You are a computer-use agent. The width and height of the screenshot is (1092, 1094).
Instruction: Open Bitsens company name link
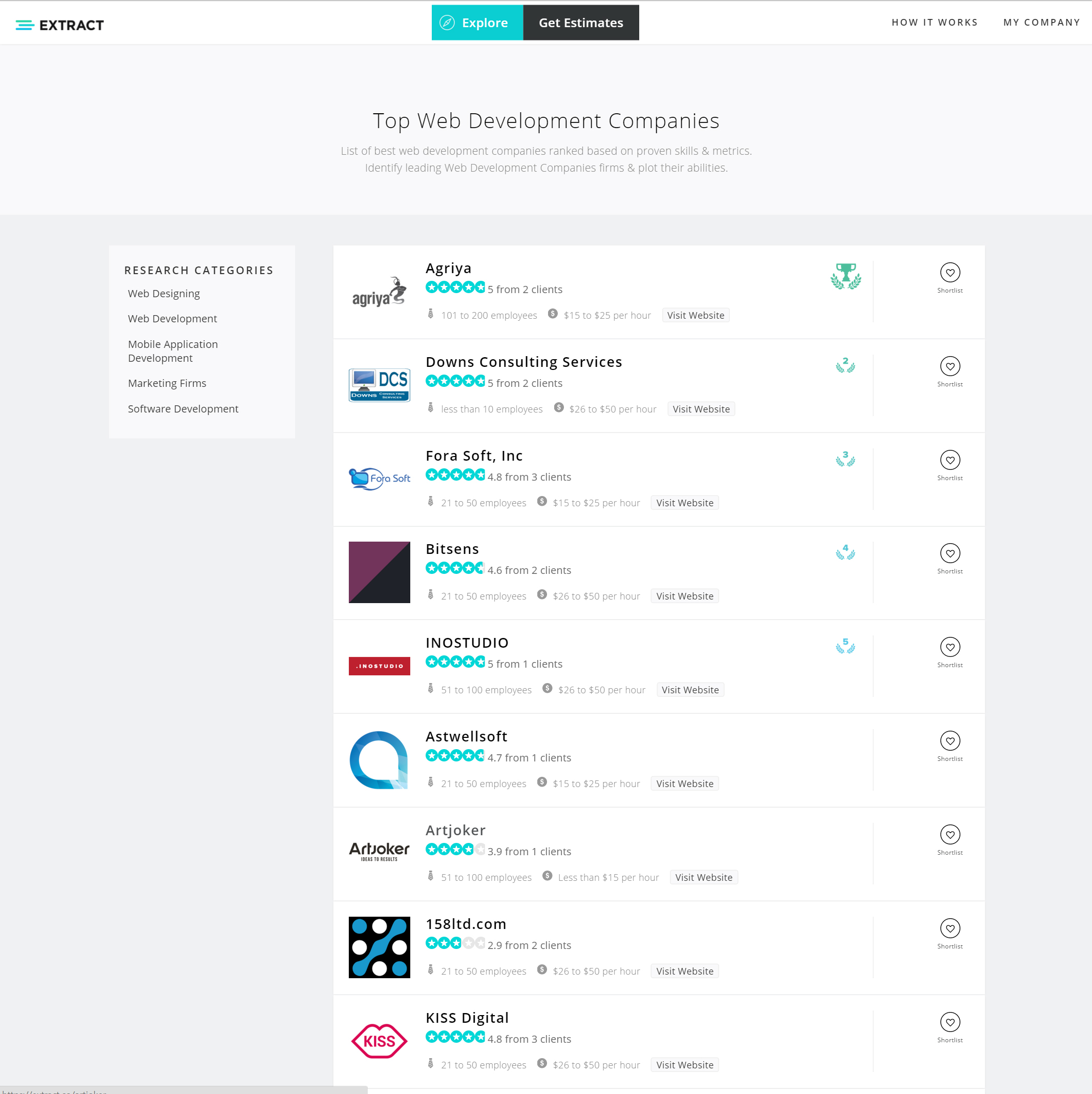[x=452, y=549]
